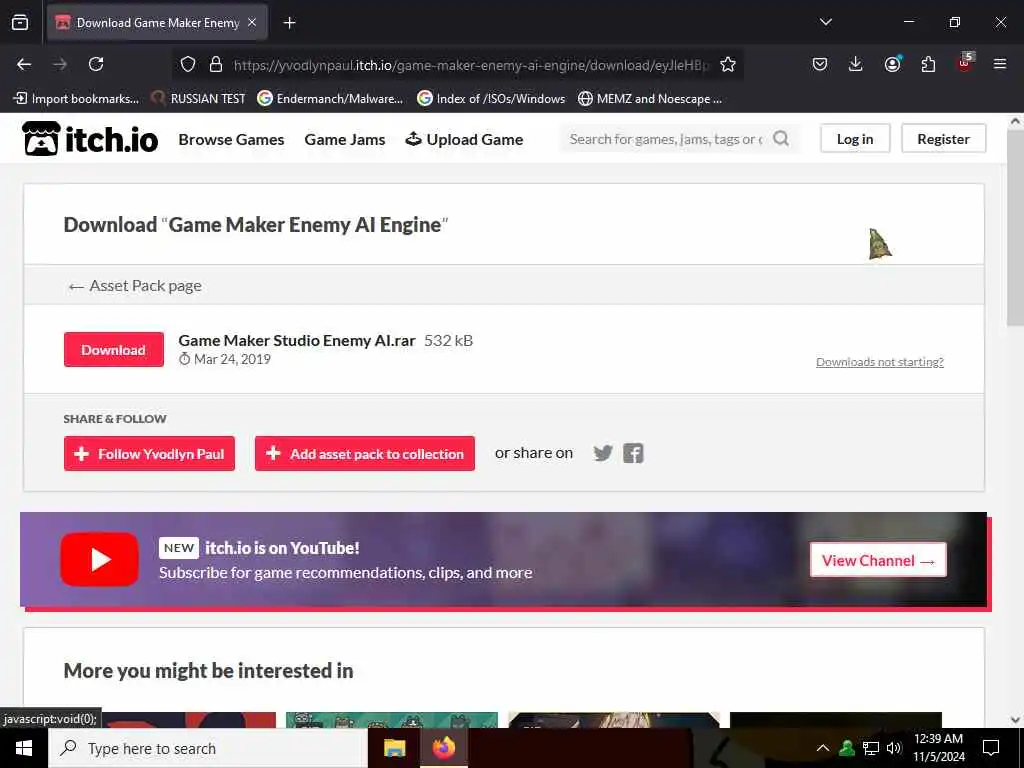Open the Firefox account icon
The width and height of the screenshot is (1024, 768).
point(892,63)
